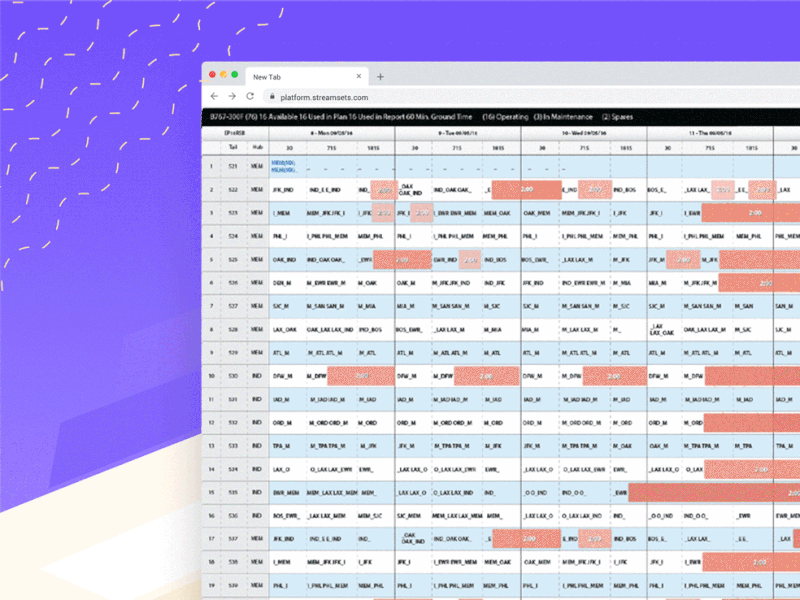Click the IND hub cell for tail 531
This screenshot has height=600, width=800.
click(257, 399)
